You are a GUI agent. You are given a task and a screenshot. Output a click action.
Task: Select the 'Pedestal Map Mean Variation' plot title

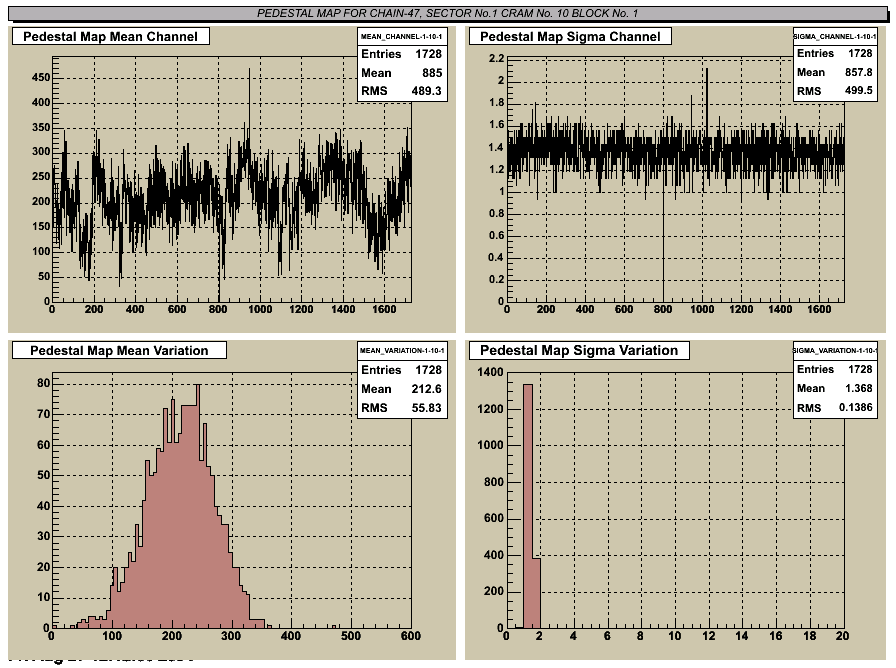click(x=119, y=350)
